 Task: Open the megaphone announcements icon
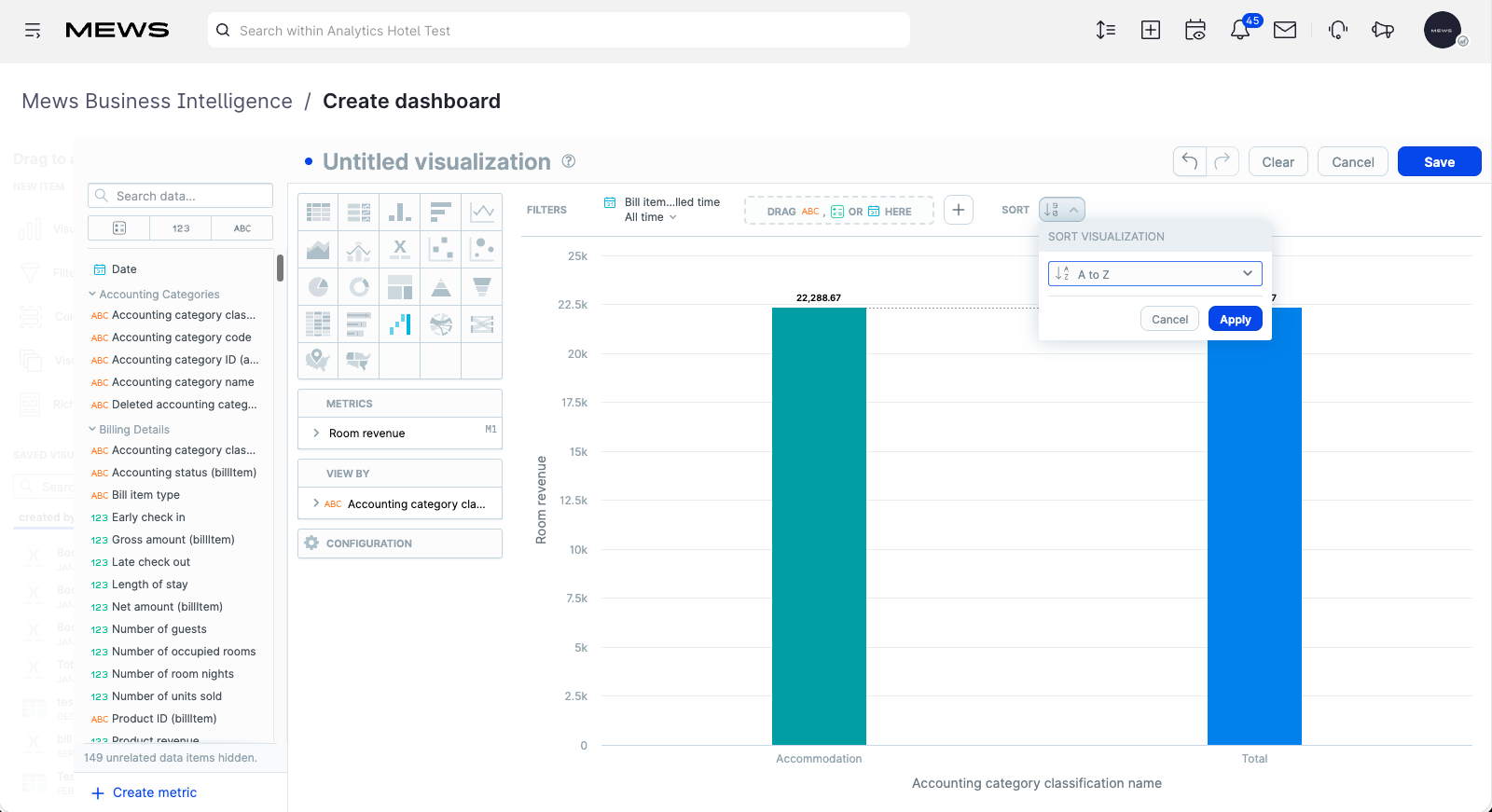point(1383,30)
